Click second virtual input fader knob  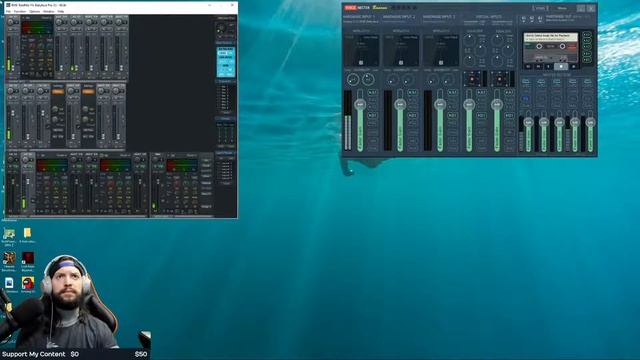[497, 104]
